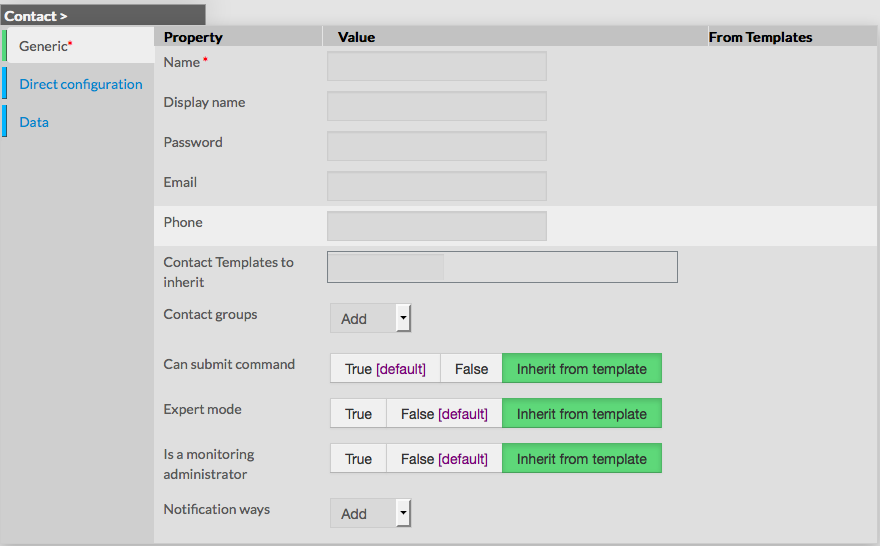This screenshot has height=546, width=880.
Task: Switch to the Generic tab
Action: [x=45, y=46]
